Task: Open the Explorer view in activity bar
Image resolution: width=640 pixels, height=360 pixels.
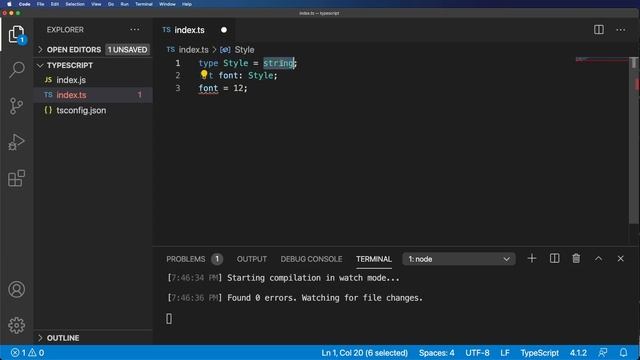Action: click(x=16, y=35)
